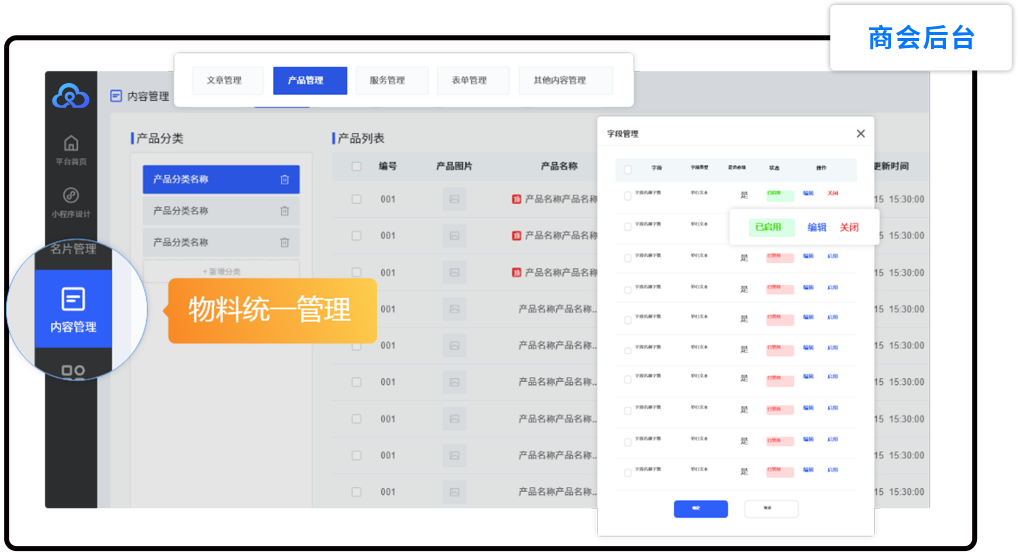1018x552 pixels.
Task: Toggle select-all checkbox in 产品列表 header
Action: (x=356, y=166)
